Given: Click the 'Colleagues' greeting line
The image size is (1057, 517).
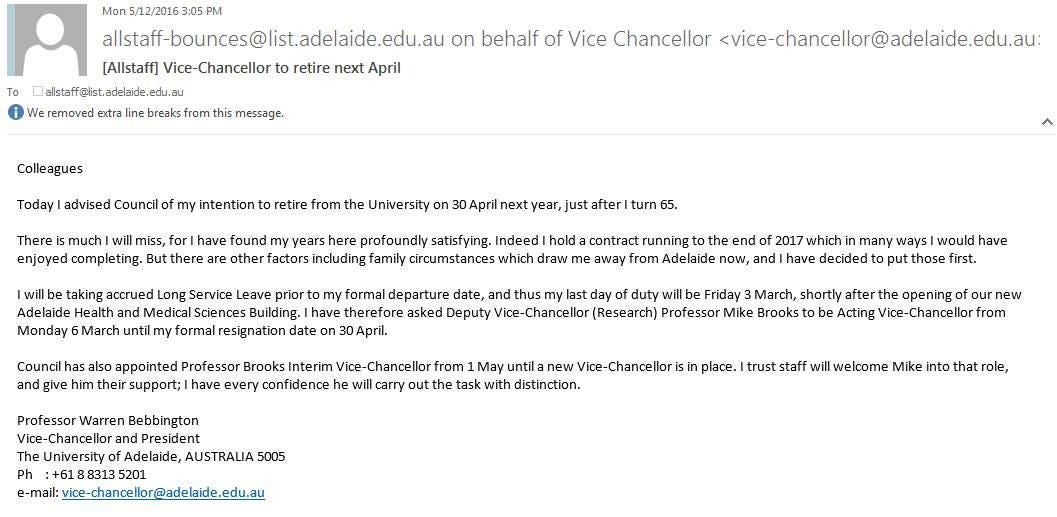Looking at the screenshot, I should coord(50,169).
